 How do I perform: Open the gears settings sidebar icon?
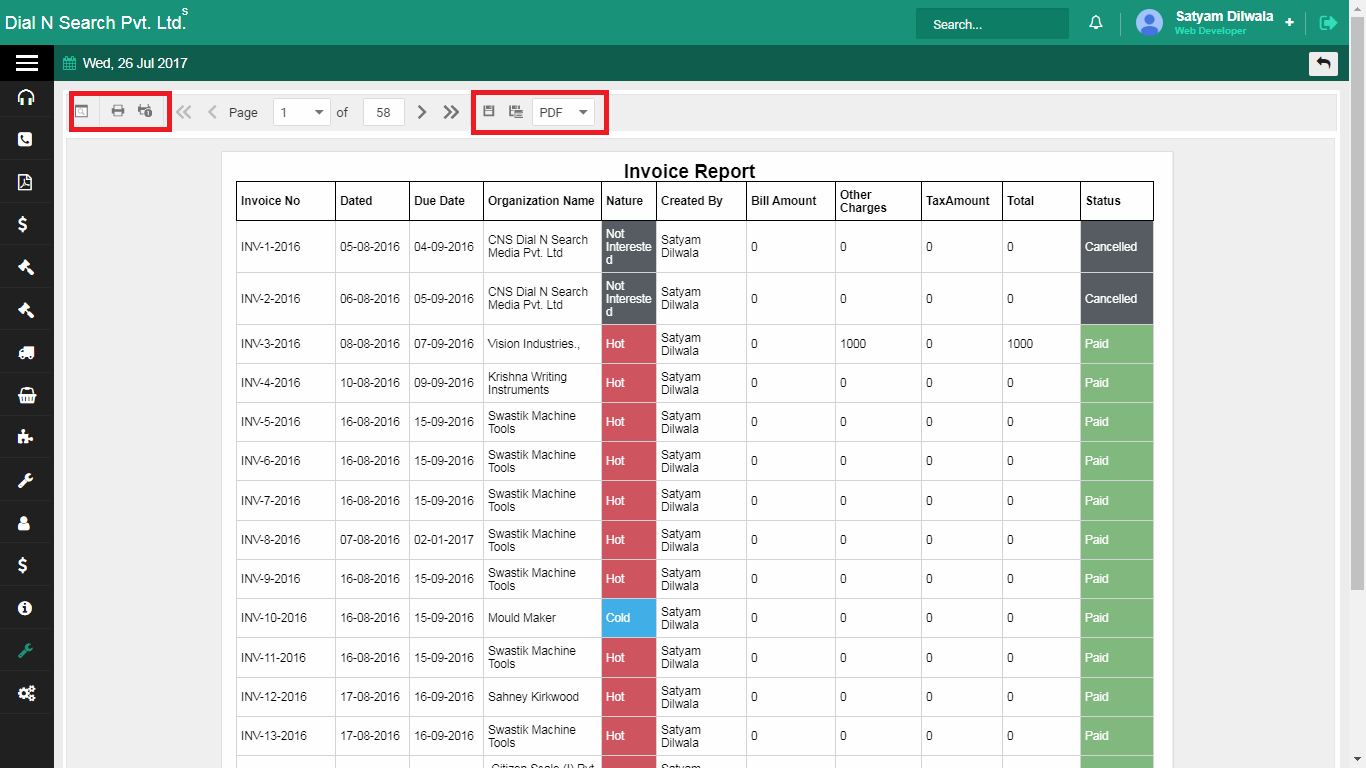26,693
